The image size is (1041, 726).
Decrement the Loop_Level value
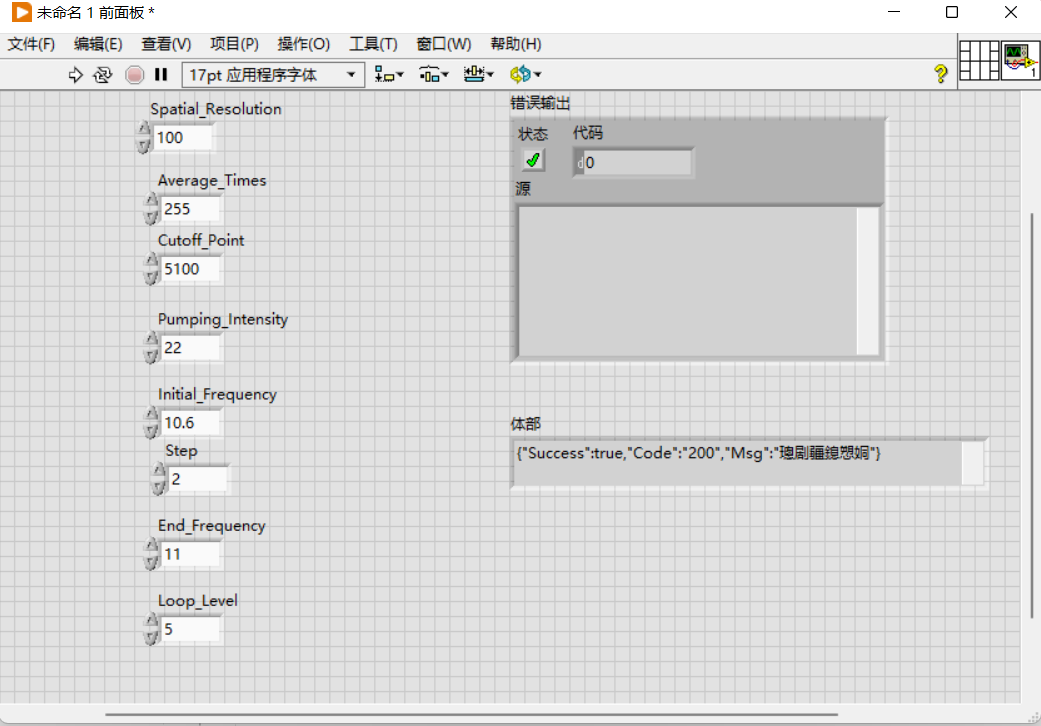[151, 638]
